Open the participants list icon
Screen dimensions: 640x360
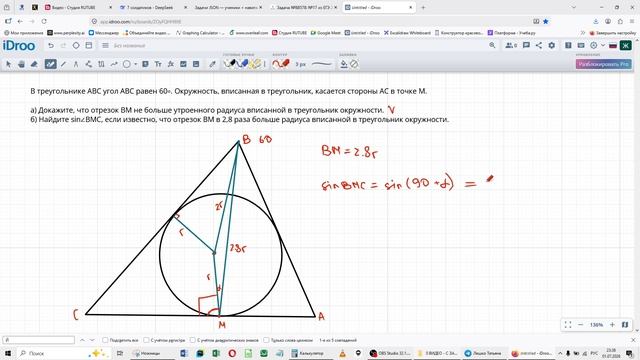click(511, 45)
